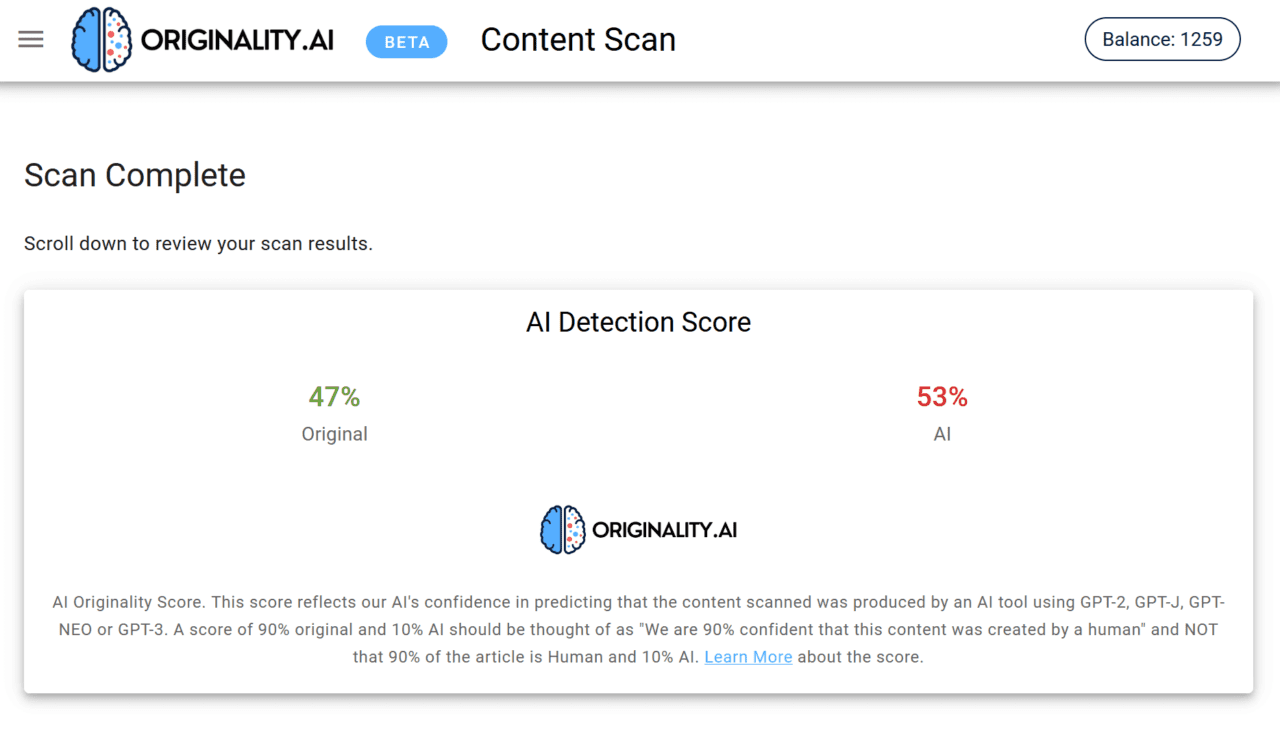Click the Scan Complete heading
The image size is (1280, 755).
135,175
